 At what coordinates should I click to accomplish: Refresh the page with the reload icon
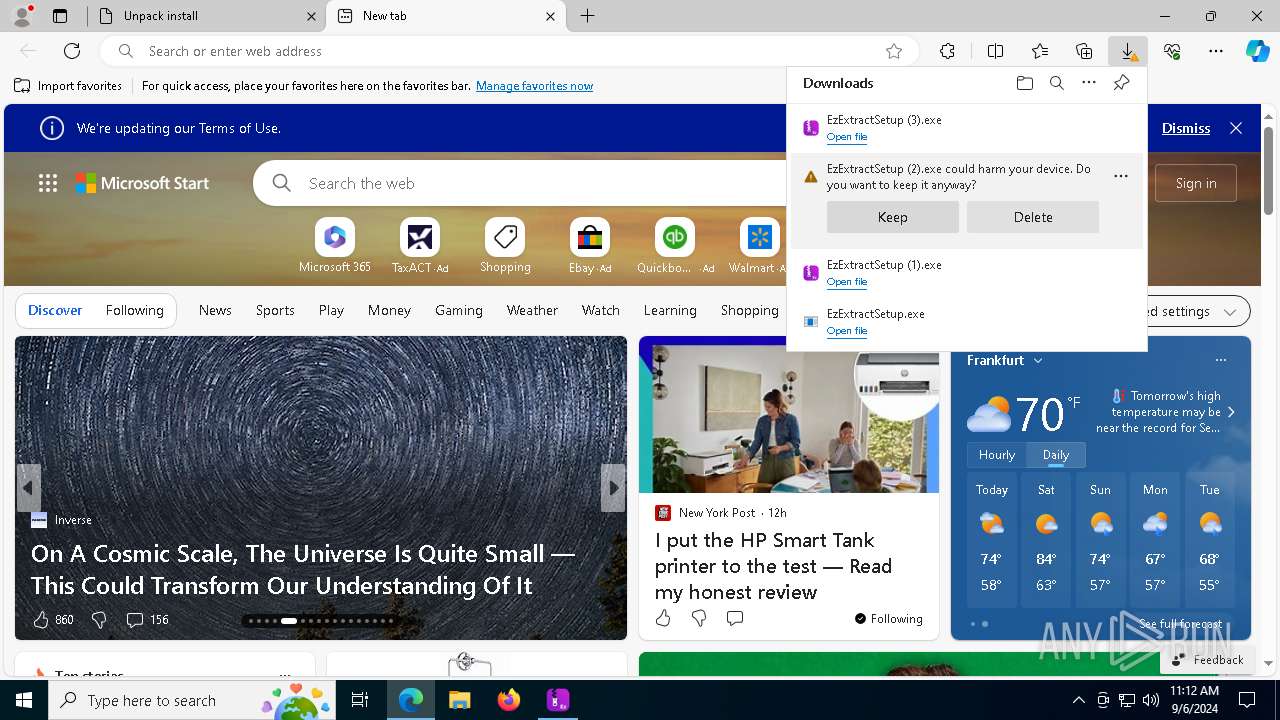pyautogui.click(x=72, y=51)
